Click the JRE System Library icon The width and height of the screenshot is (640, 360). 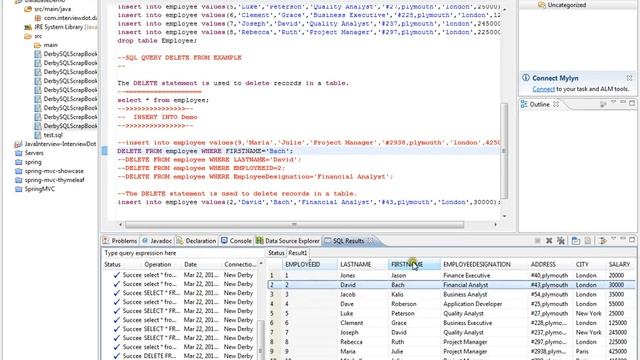(28, 27)
